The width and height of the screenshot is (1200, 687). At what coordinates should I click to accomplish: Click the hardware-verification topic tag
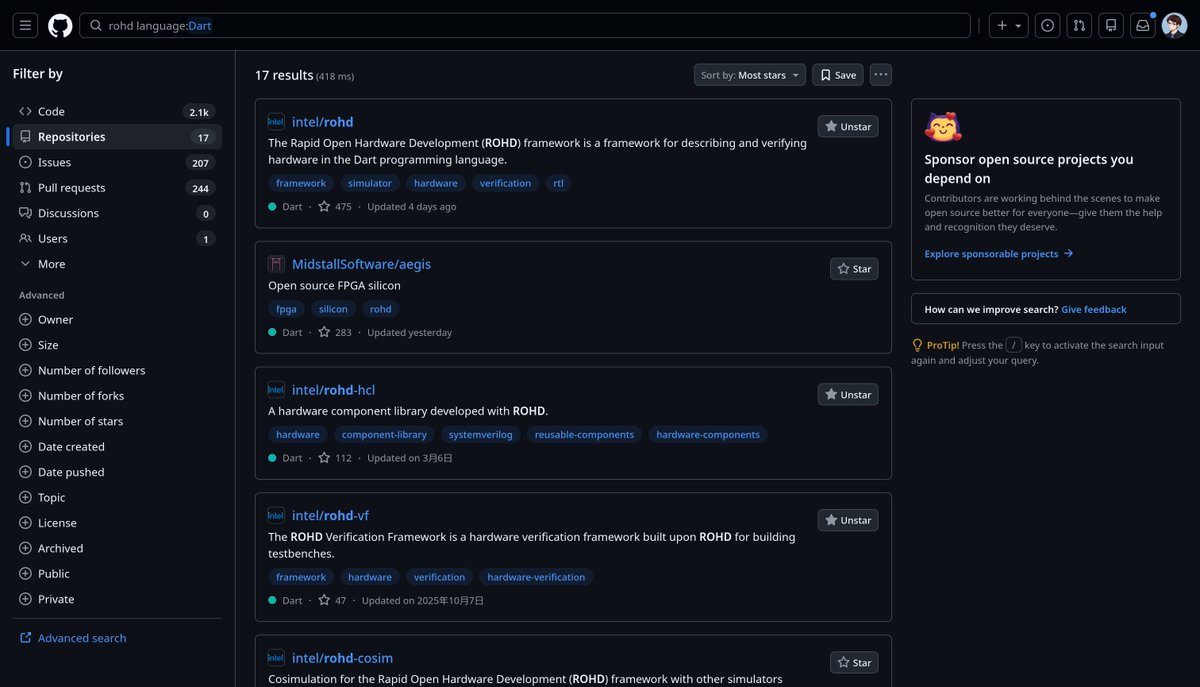pos(536,577)
